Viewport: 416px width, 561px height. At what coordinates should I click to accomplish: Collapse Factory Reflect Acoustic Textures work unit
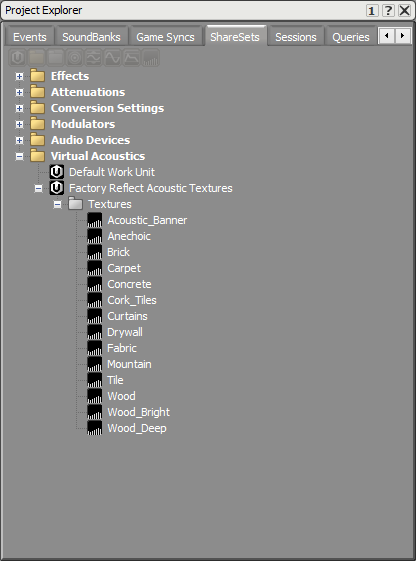pos(38,189)
